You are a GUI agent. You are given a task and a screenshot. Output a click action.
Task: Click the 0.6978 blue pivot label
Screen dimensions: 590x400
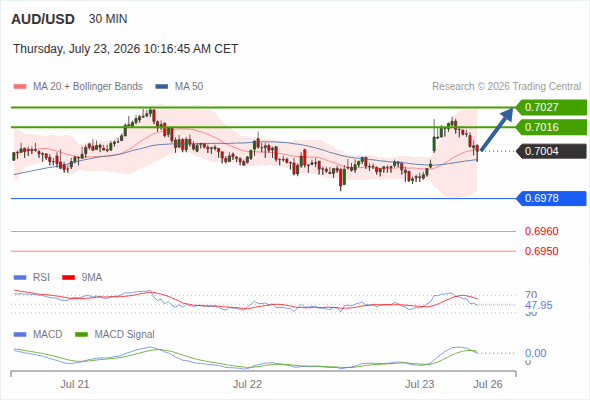click(x=552, y=198)
